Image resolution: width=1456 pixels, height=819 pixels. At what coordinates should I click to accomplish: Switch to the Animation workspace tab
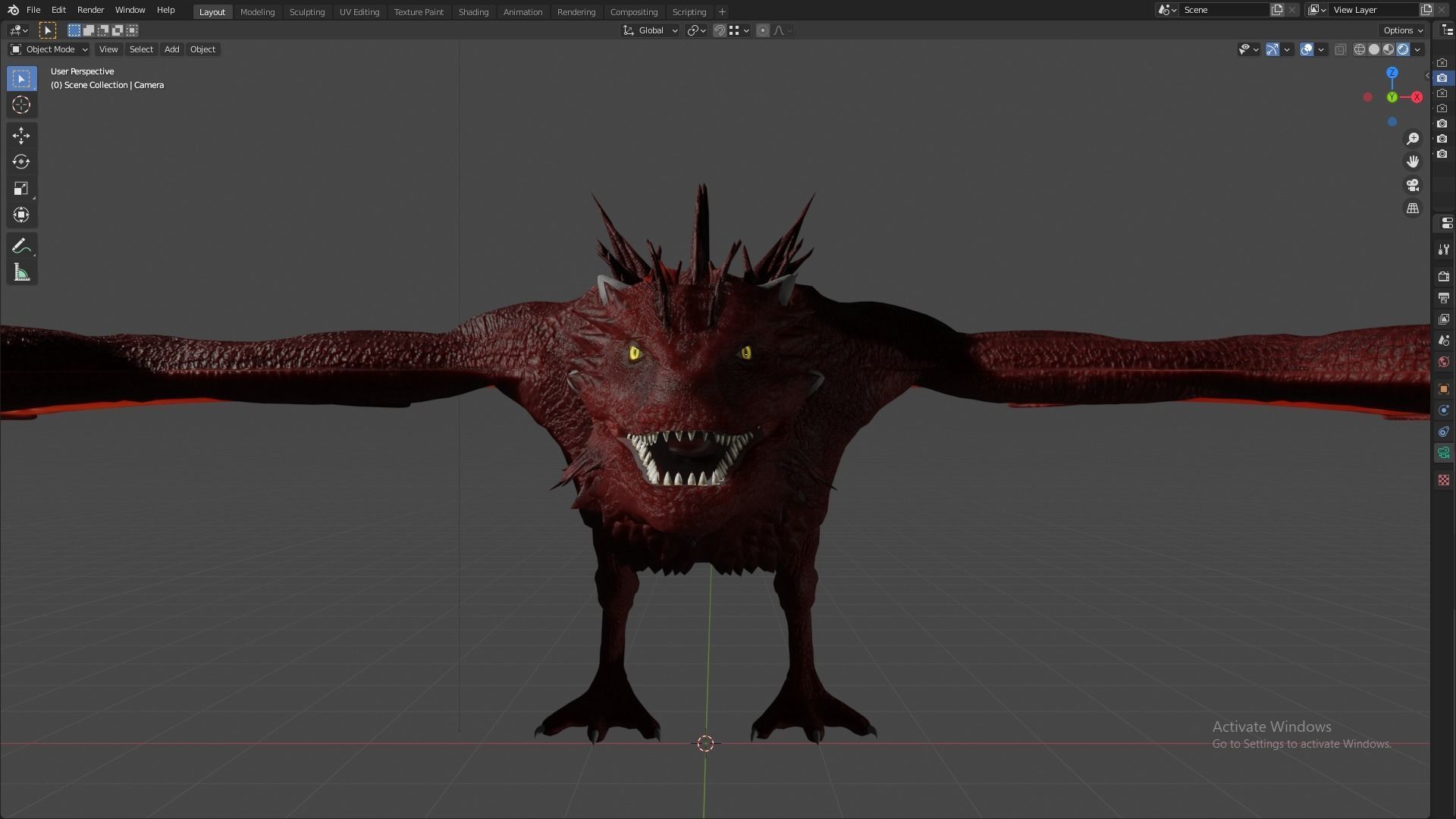[x=522, y=12]
